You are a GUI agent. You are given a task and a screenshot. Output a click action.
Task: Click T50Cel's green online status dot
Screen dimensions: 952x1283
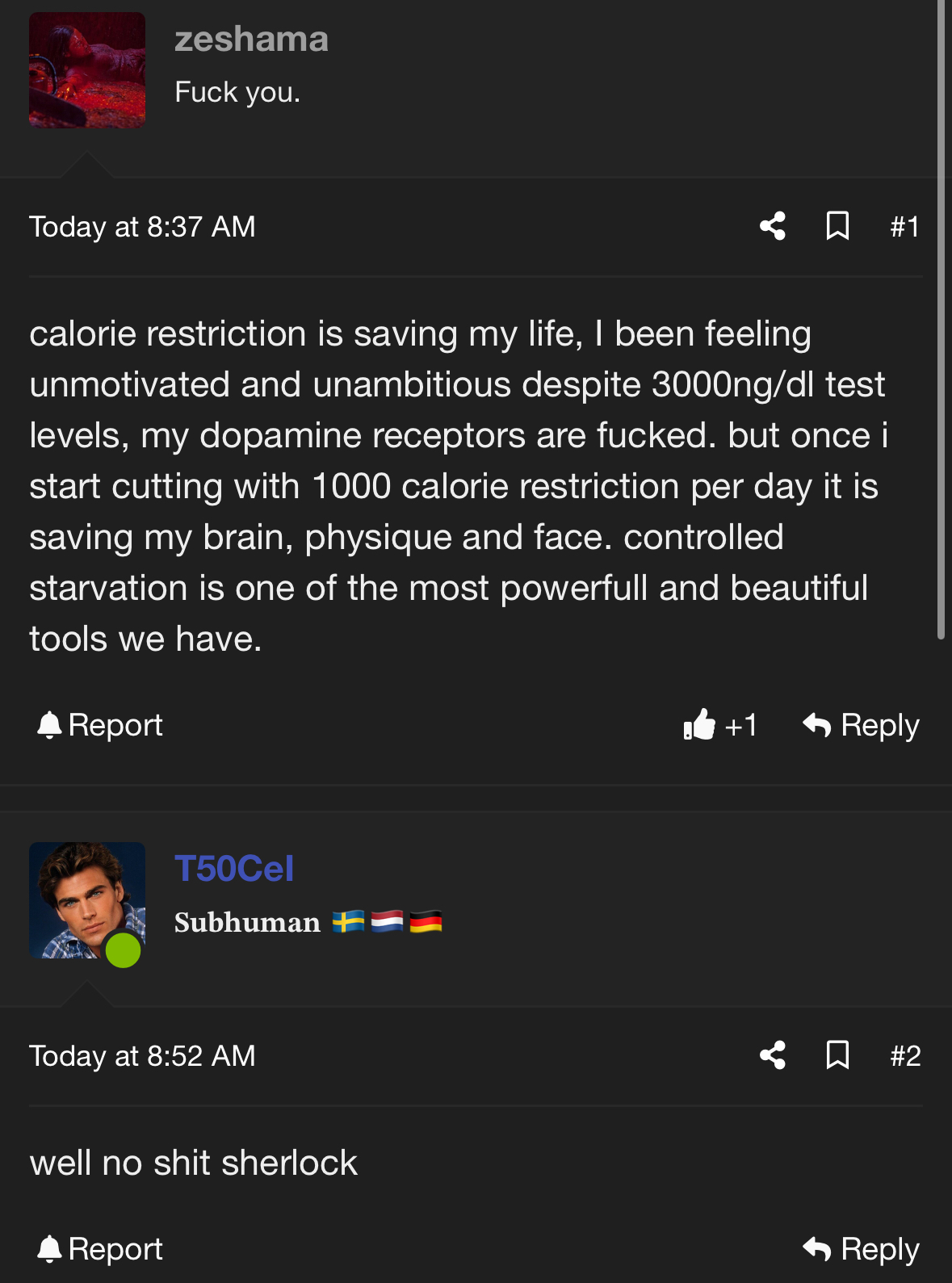click(x=124, y=950)
